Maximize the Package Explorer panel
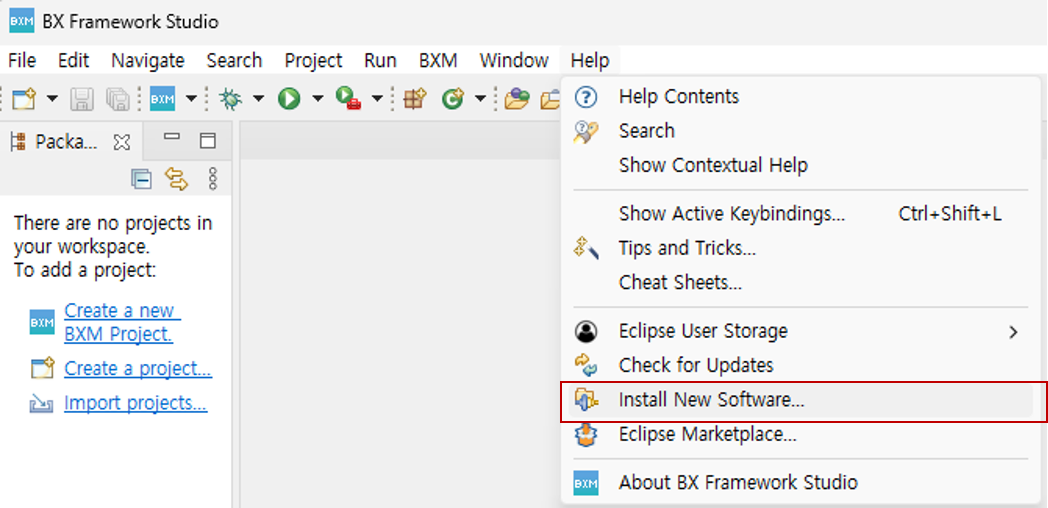1048x508 pixels. (209, 140)
